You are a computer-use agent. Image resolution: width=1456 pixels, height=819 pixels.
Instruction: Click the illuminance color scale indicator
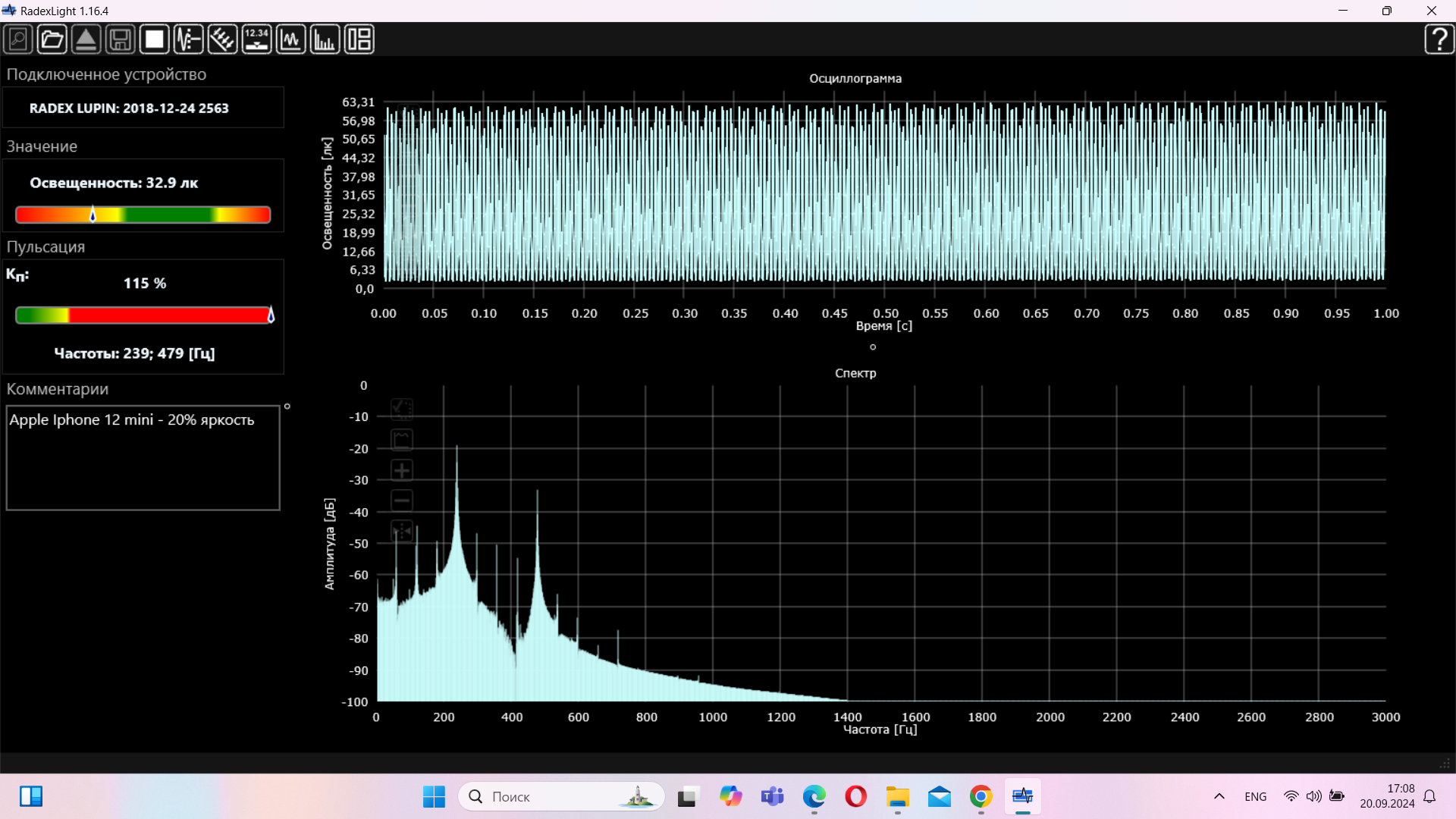(143, 215)
